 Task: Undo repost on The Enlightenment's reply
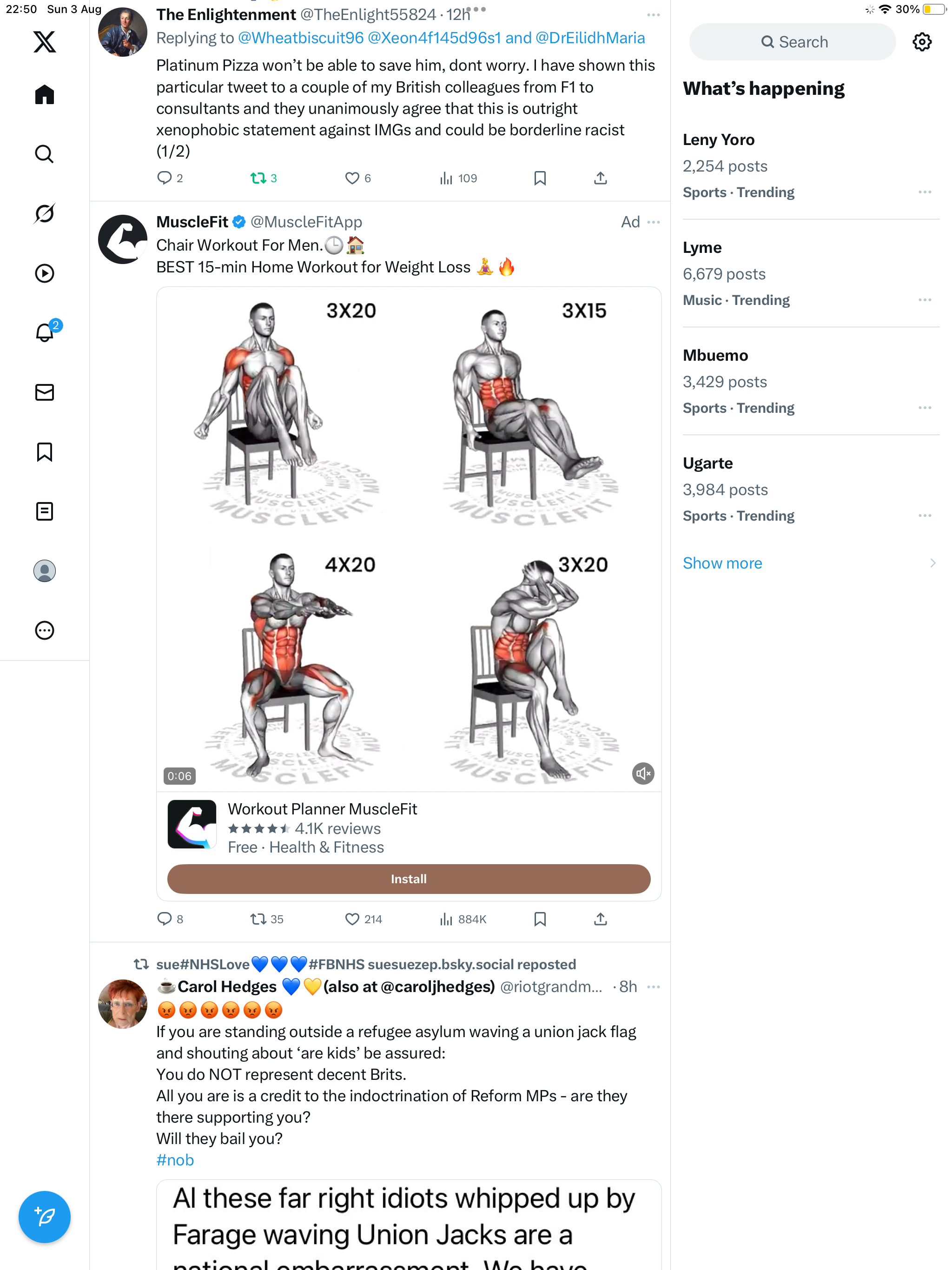(258, 179)
